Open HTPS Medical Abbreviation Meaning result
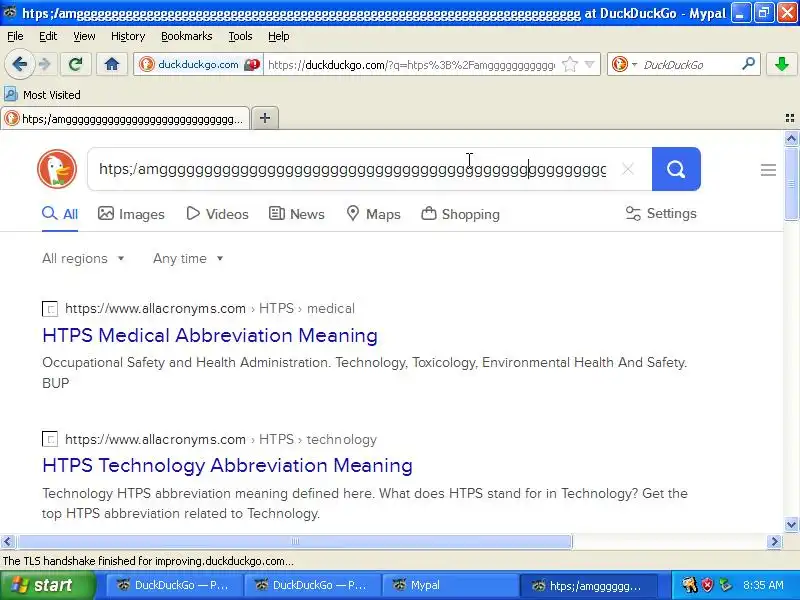Screen dimensions: 800x600 210,336
